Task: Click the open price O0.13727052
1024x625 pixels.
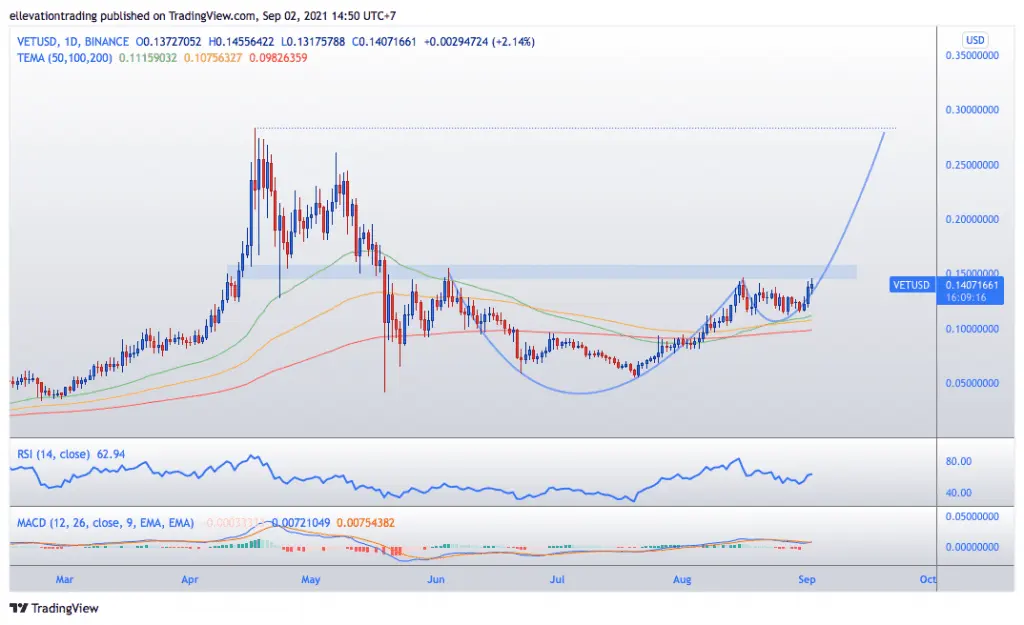Action: pos(168,42)
